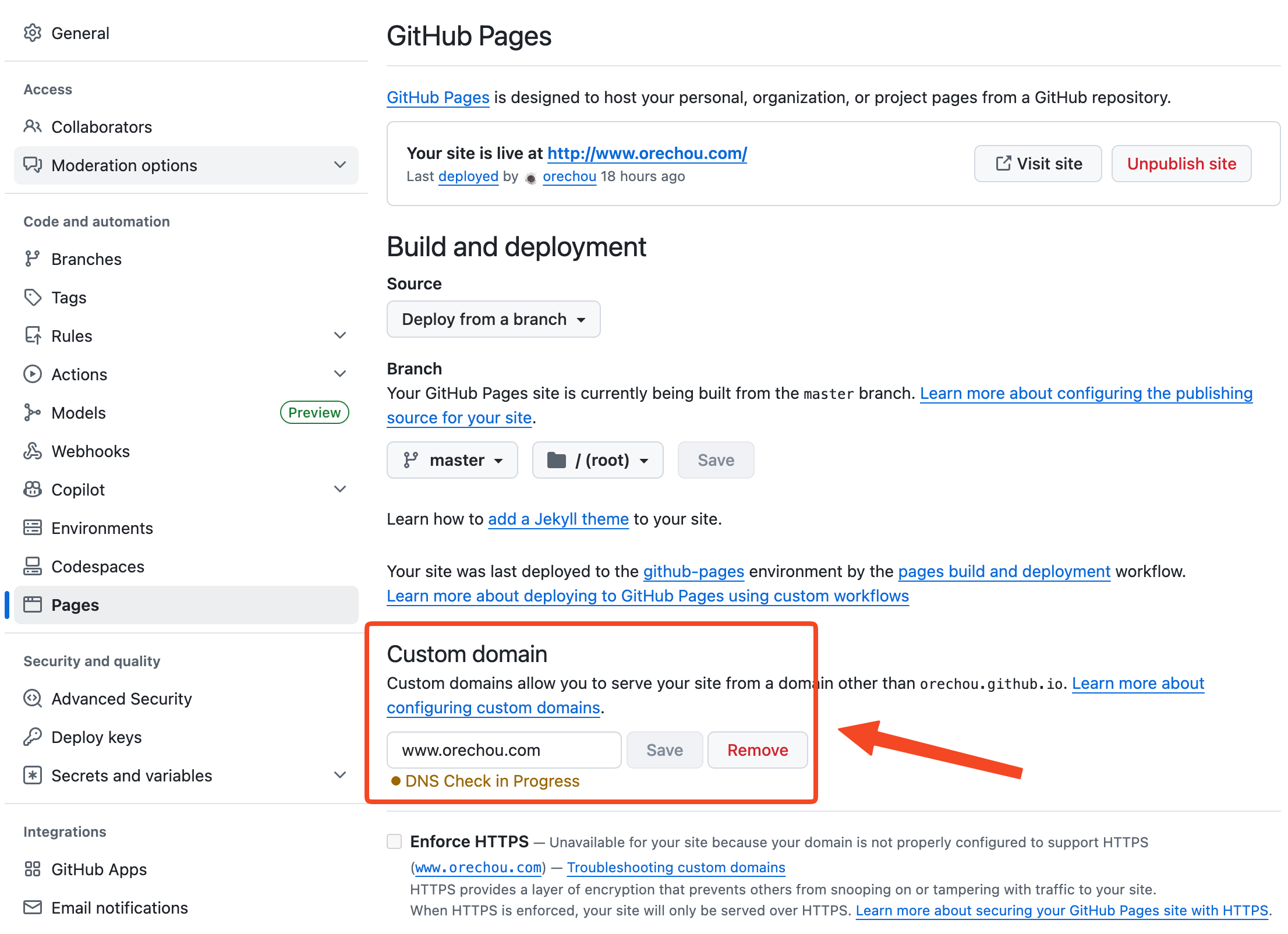
Task: Open the github-pages environment link
Action: (693, 571)
